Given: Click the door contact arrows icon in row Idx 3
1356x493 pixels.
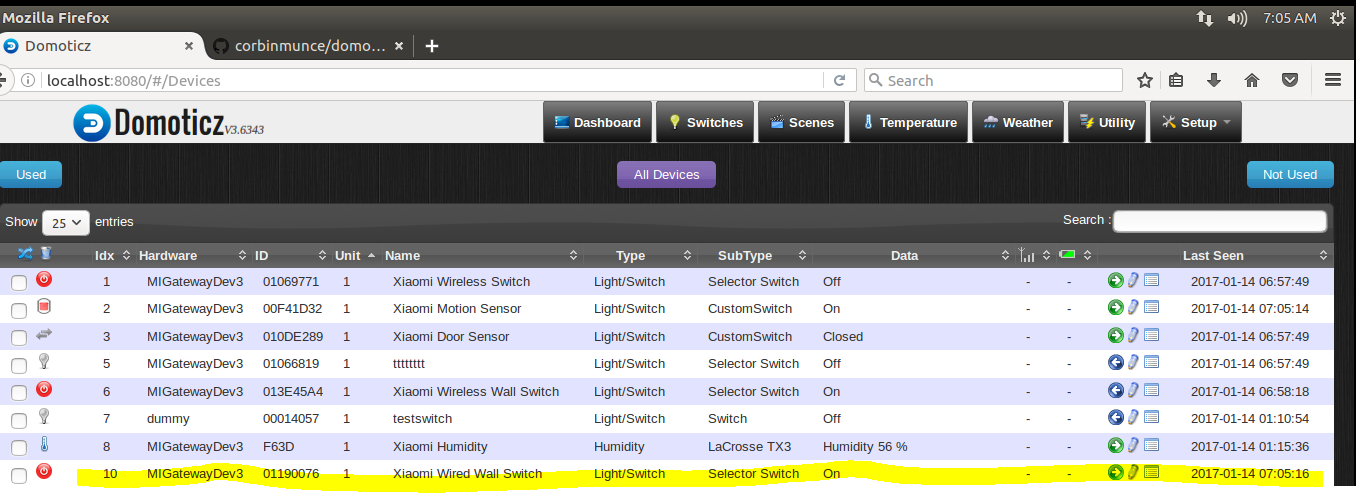Looking at the screenshot, I should tap(44, 334).
